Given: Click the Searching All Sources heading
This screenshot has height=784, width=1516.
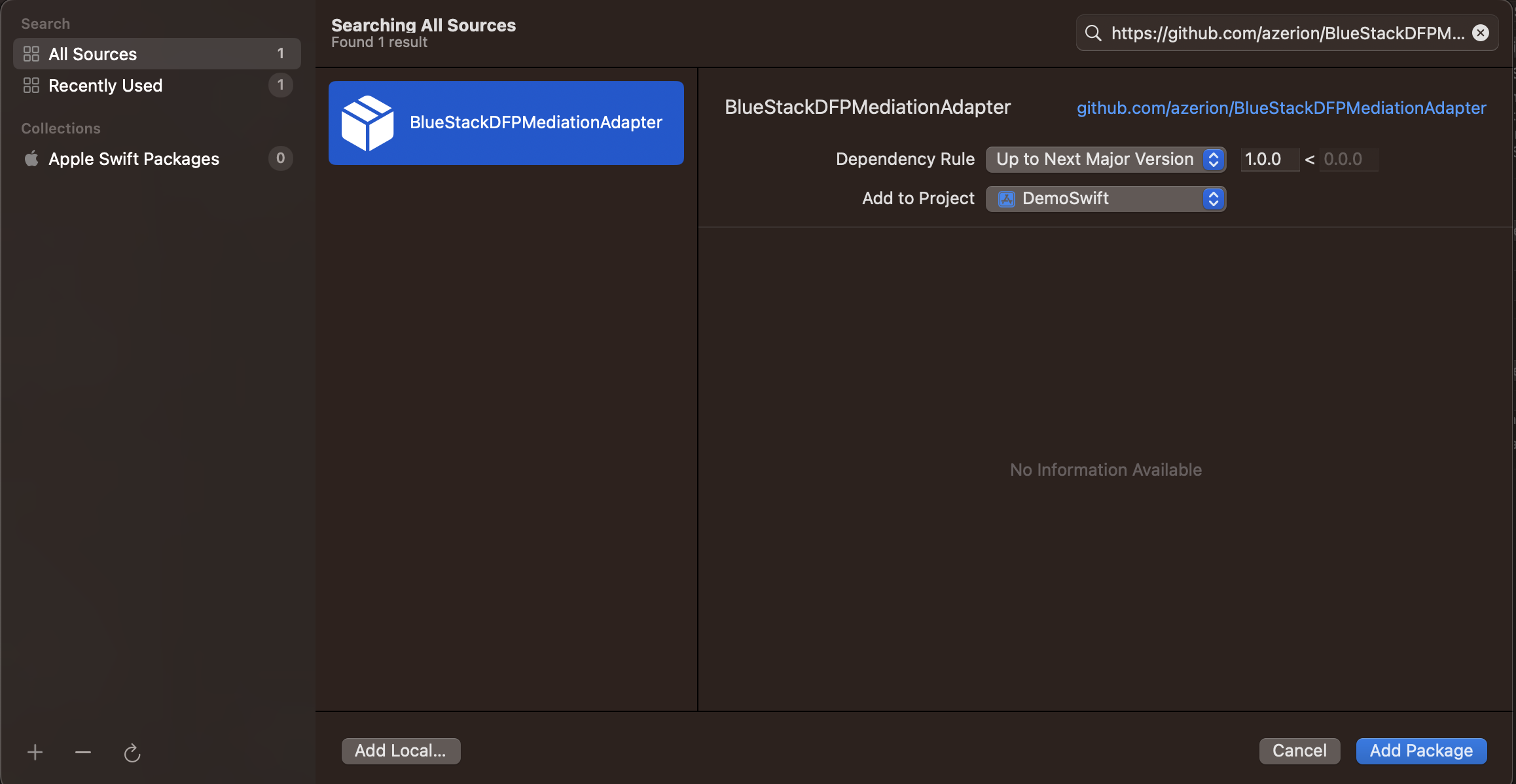Looking at the screenshot, I should pyautogui.click(x=424, y=25).
